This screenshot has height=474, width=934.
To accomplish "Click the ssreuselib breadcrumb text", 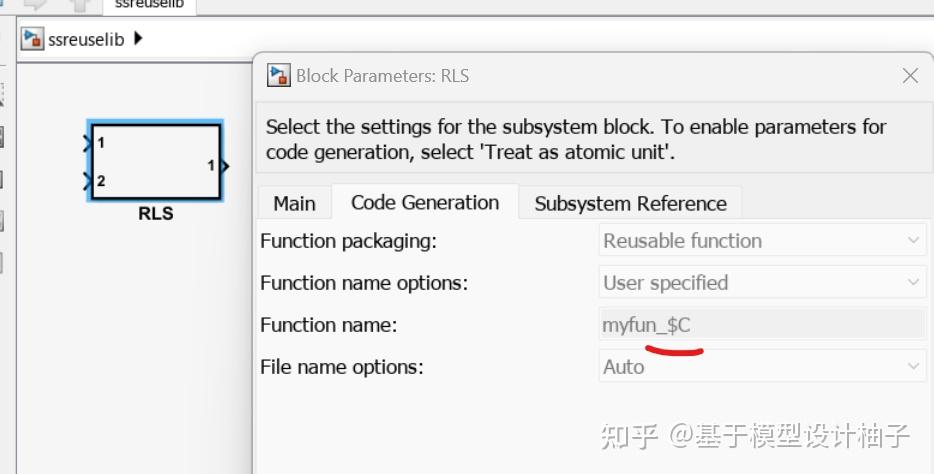I will [86, 39].
